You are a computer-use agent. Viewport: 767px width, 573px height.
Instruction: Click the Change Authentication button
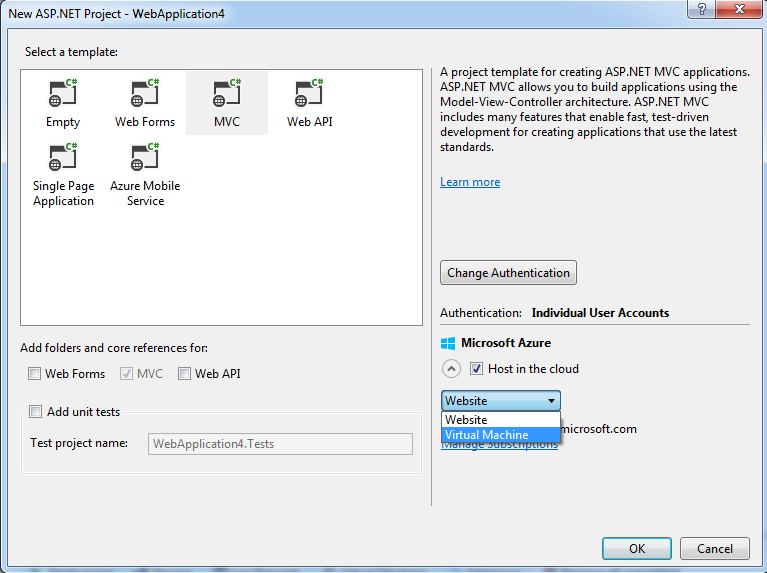click(x=508, y=273)
